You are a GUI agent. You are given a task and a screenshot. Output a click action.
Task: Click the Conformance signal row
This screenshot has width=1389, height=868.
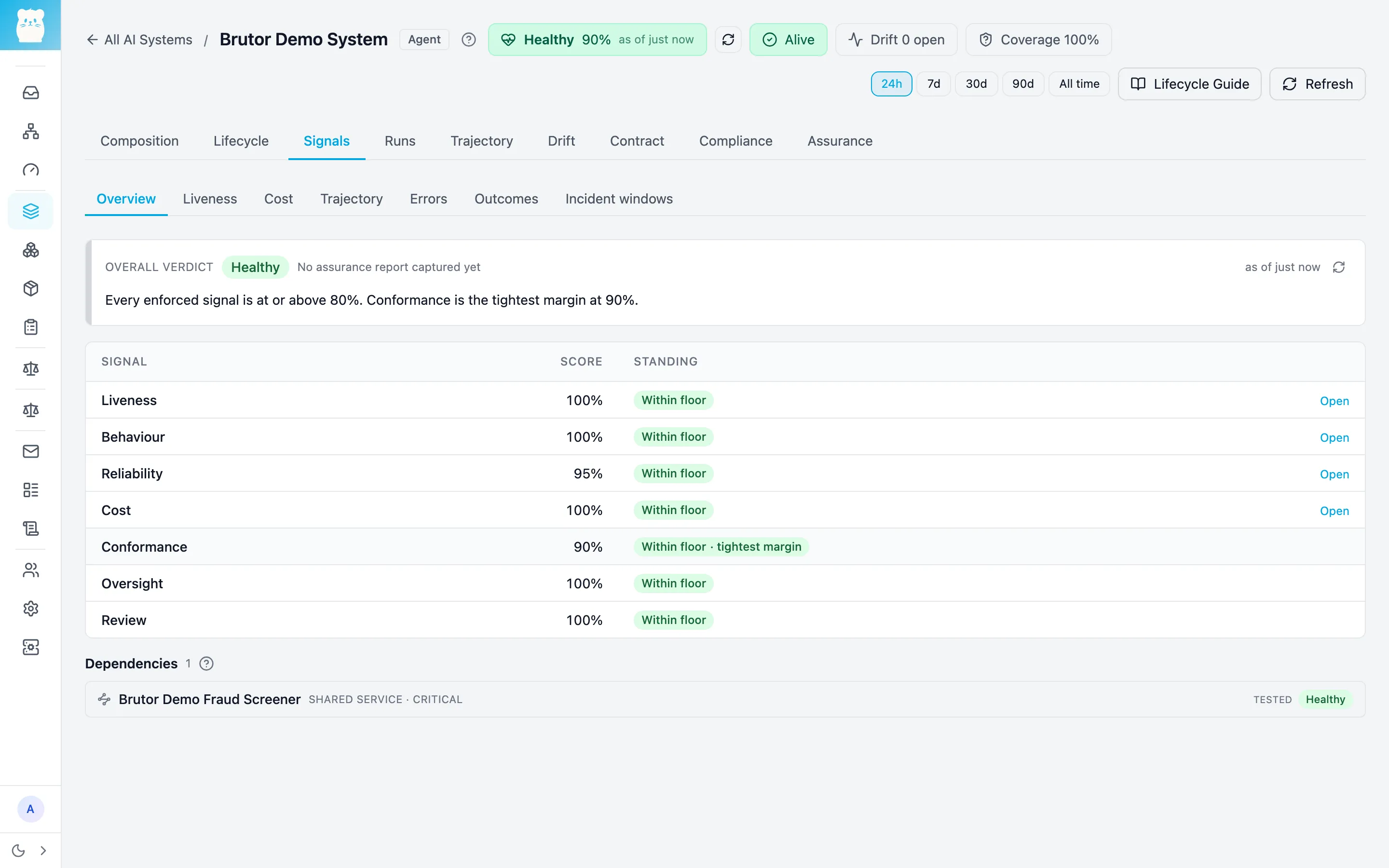pyautogui.click(x=725, y=546)
